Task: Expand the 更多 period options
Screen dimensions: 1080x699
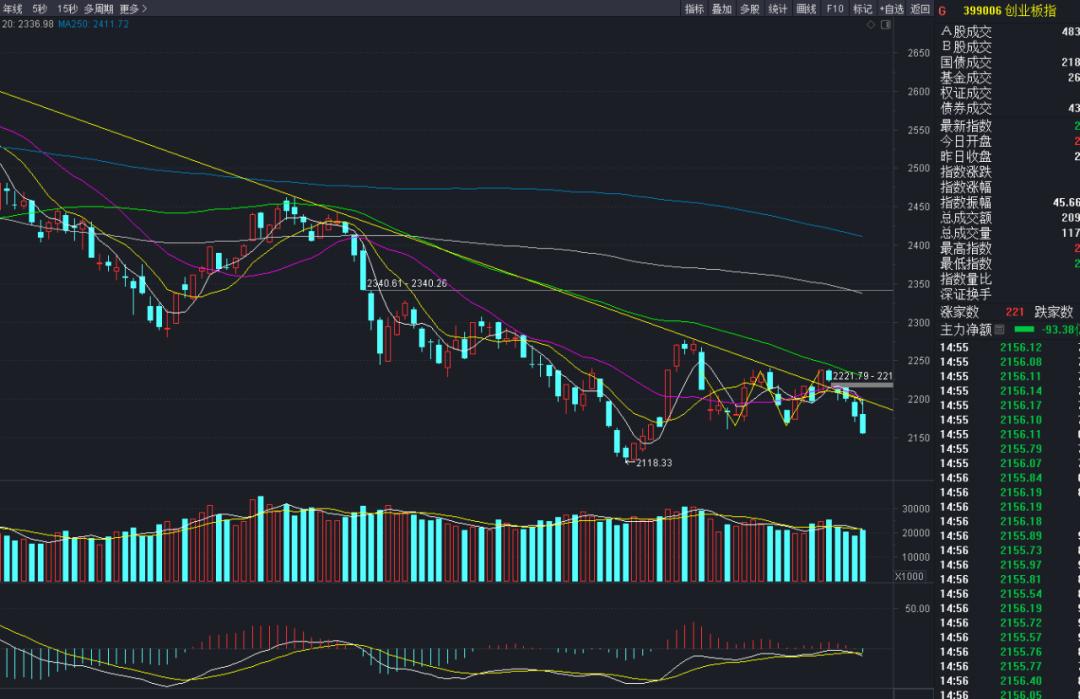Action: [x=133, y=9]
